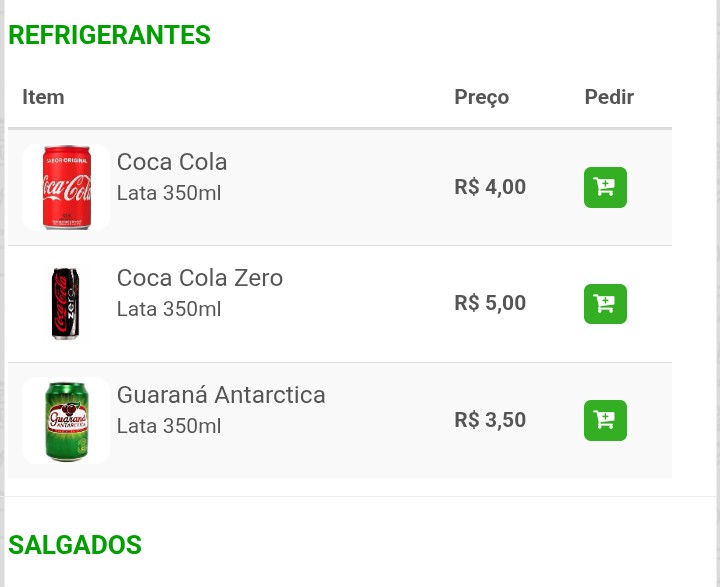Select the Coca Cola Zero product title

click(x=200, y=278)
